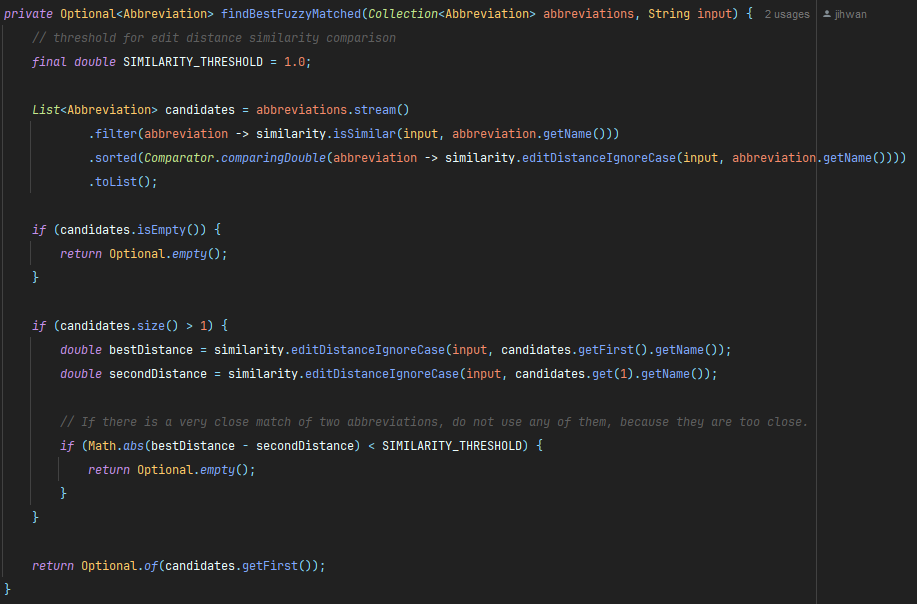This screenshot has height=604, width=917.
Task: Click the 'String' parameter type
Action: [669, 13]
